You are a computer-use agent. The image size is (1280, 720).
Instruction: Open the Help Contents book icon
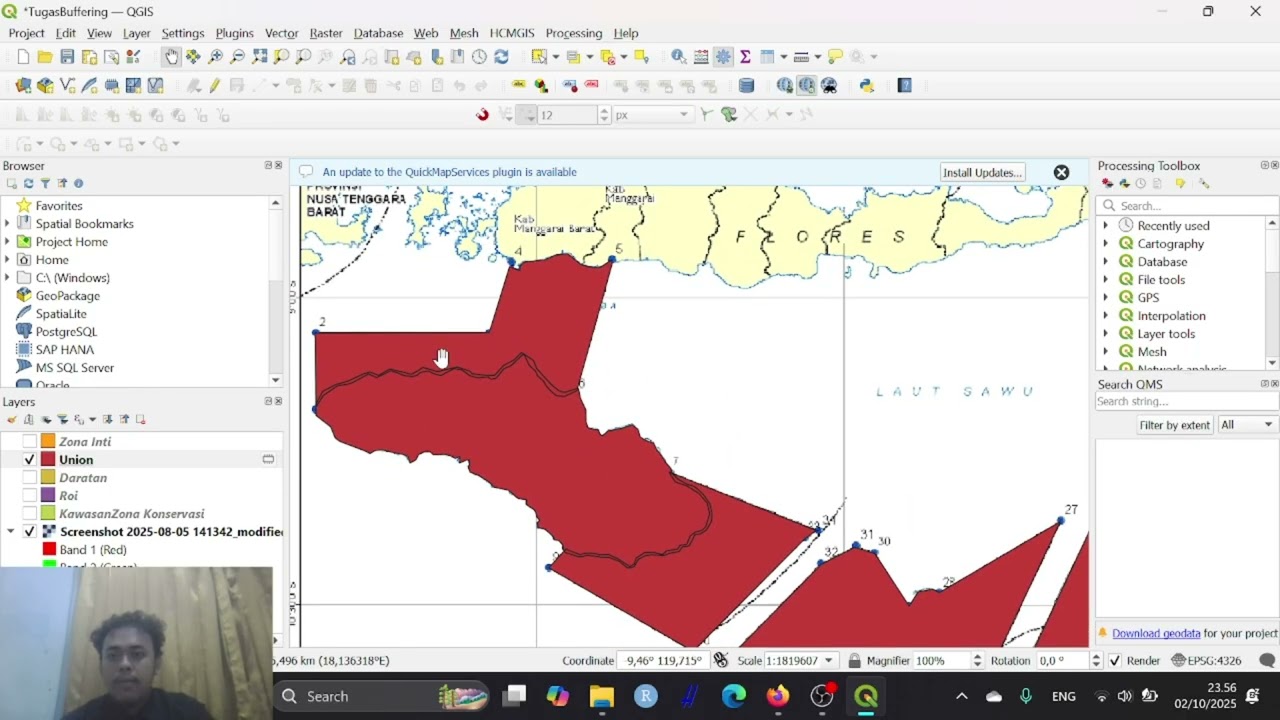[x=905, y=86]
